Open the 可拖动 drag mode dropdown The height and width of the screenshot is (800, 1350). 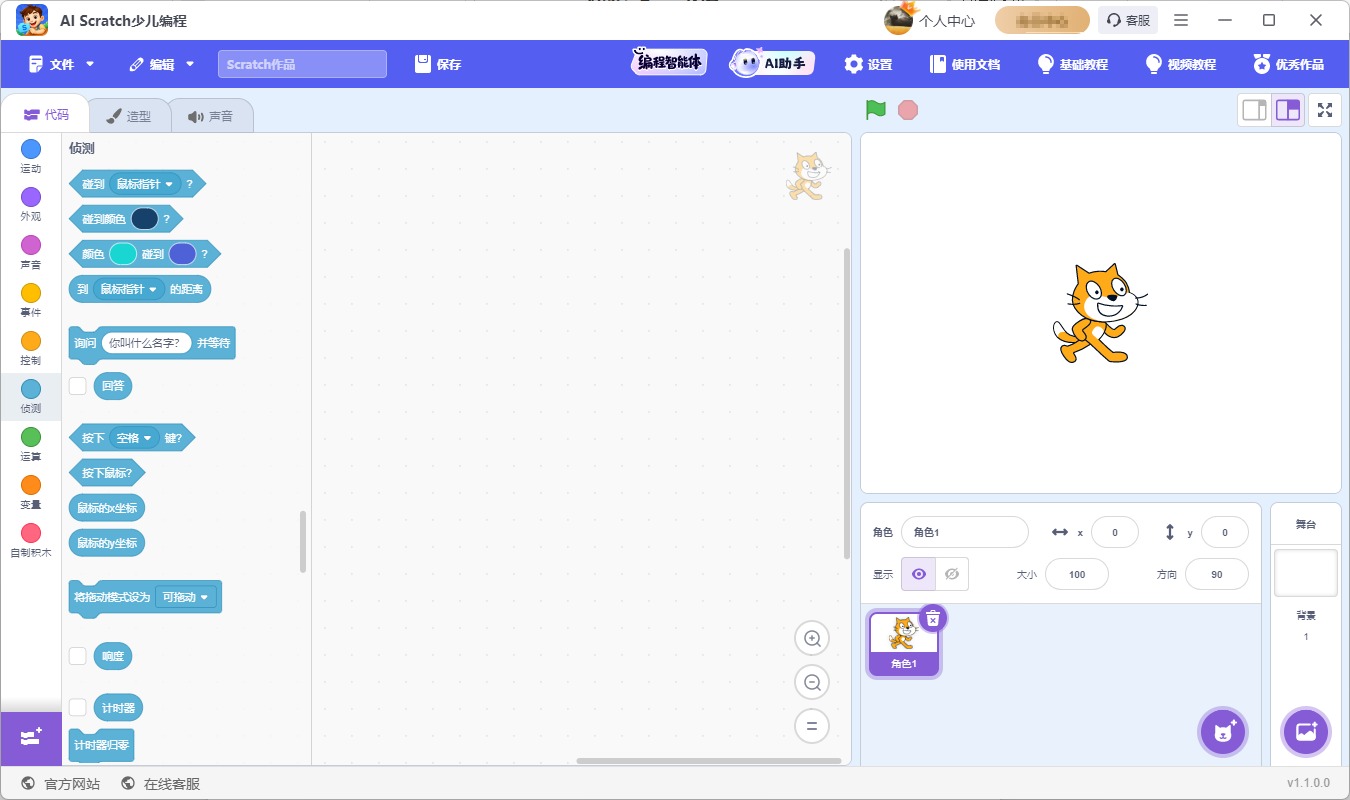coord(187,597)
